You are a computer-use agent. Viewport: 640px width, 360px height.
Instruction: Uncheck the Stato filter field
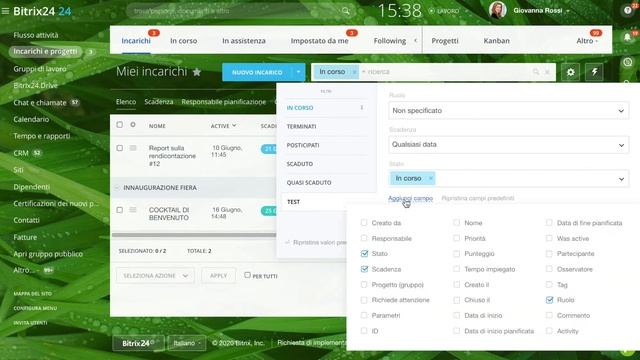pos(364,253)
